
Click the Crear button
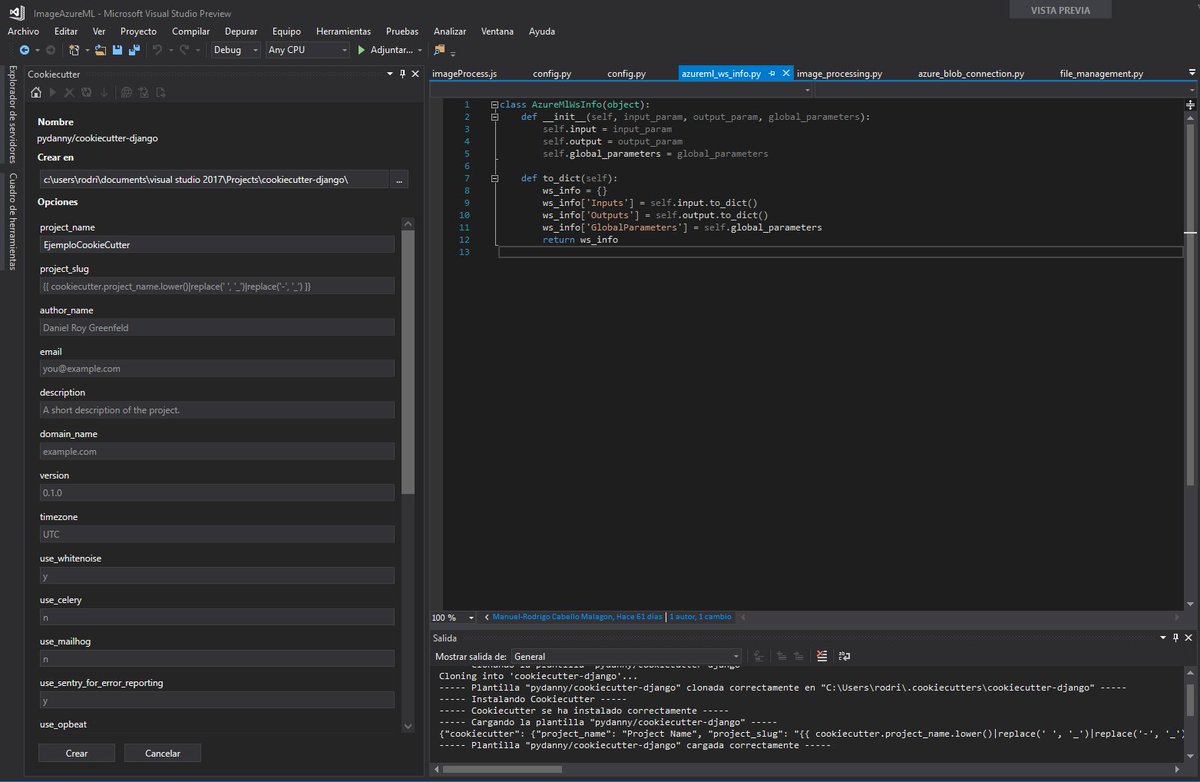click(x=76, y=753)
